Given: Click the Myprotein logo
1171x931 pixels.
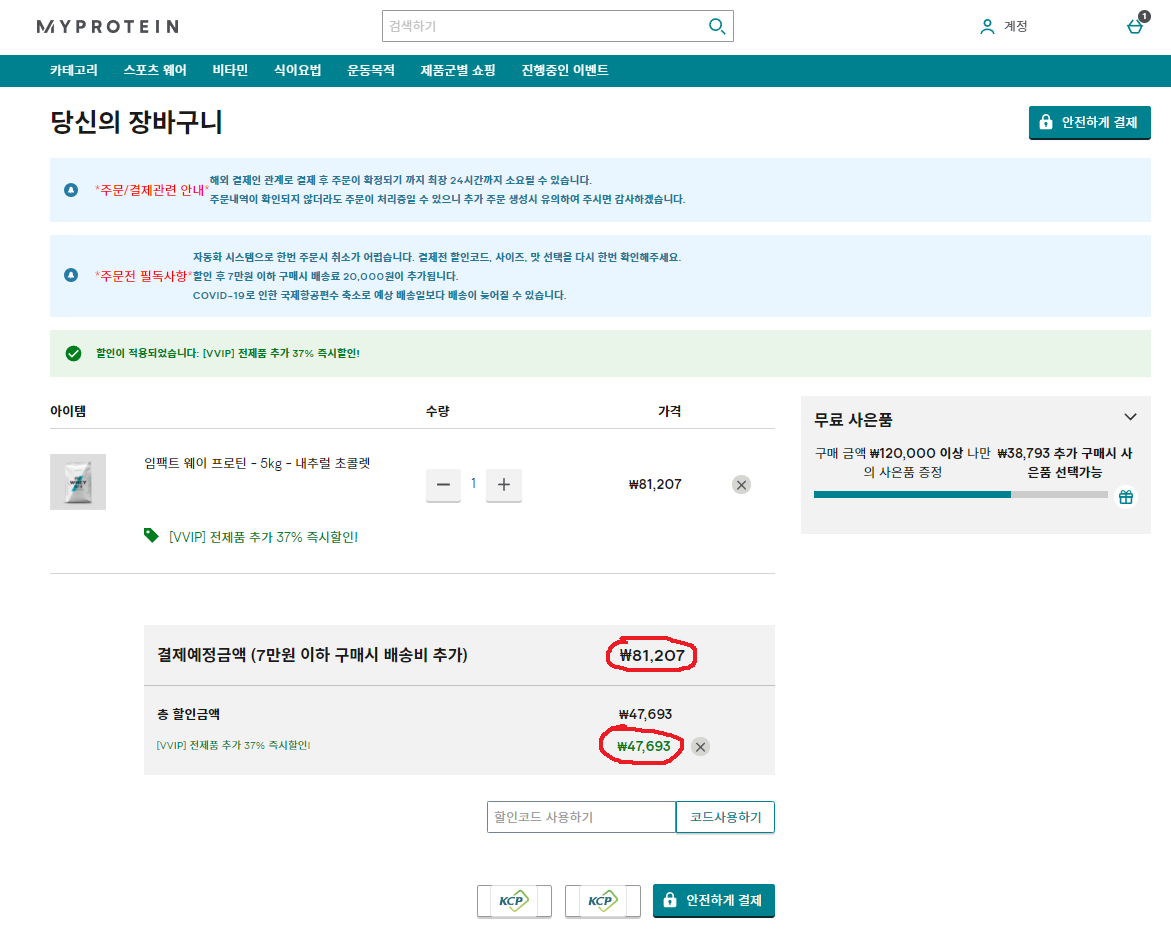Looking at the screenshot, I should tap(108, 27).
